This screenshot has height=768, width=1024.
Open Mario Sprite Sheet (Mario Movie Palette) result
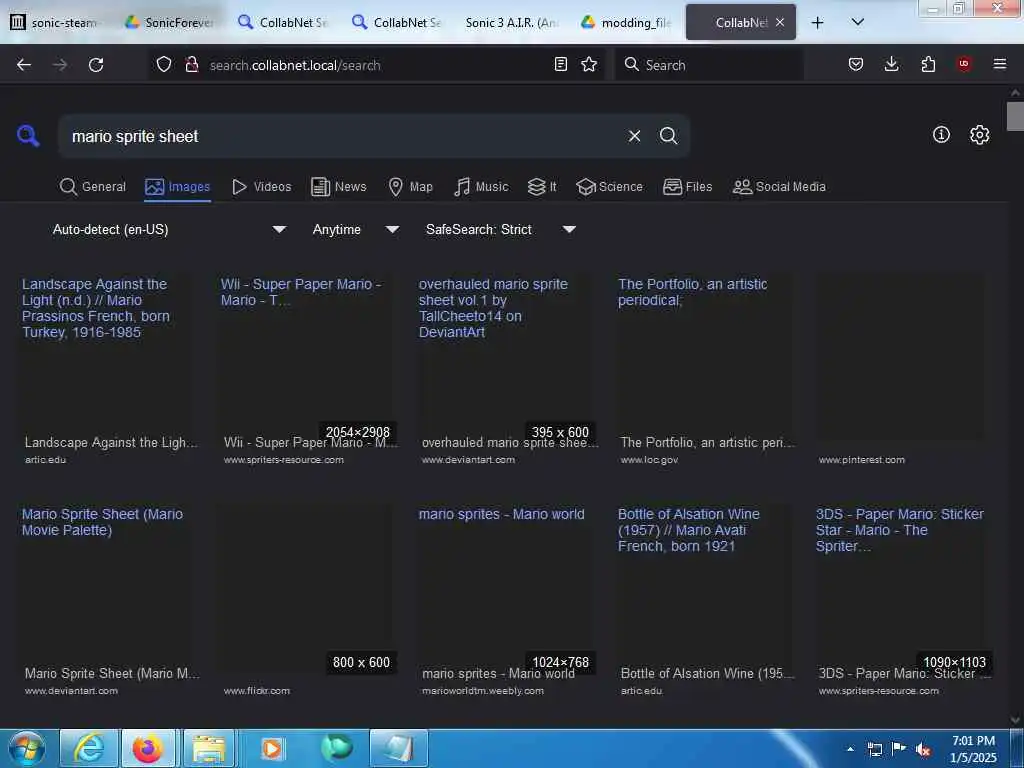tap(106, 600)
